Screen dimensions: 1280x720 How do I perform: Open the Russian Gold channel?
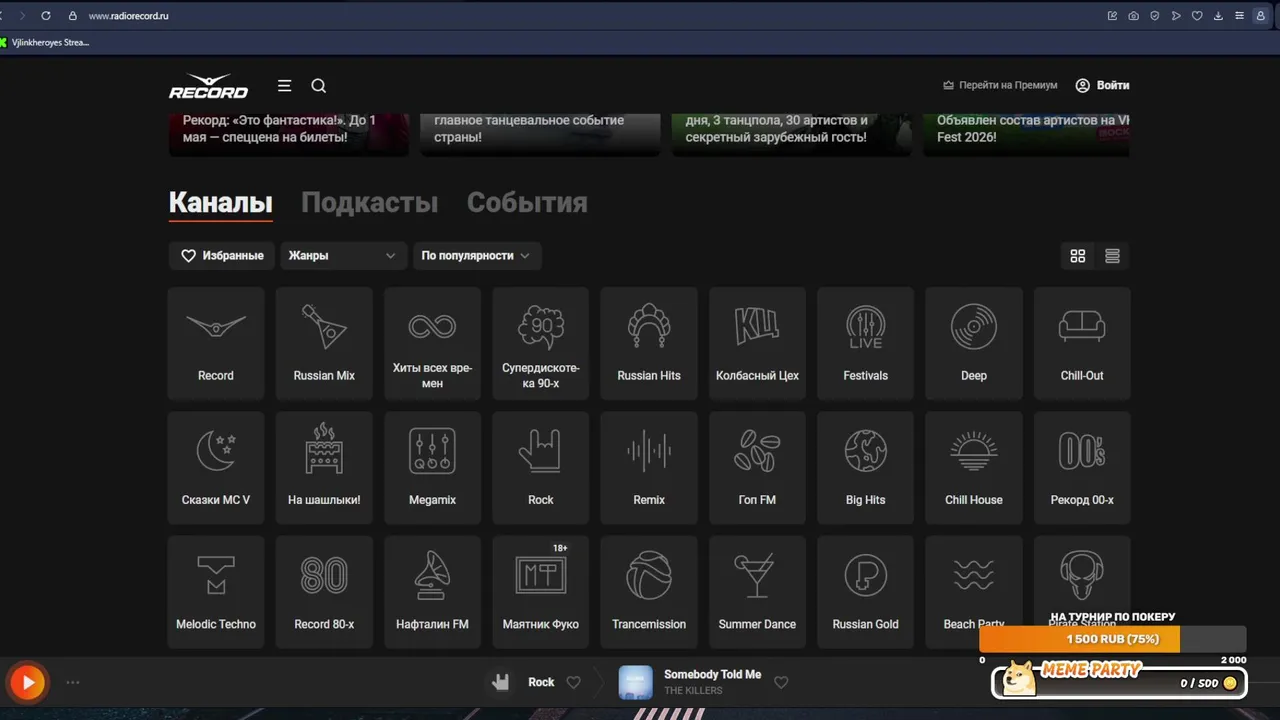pos(865,592)
